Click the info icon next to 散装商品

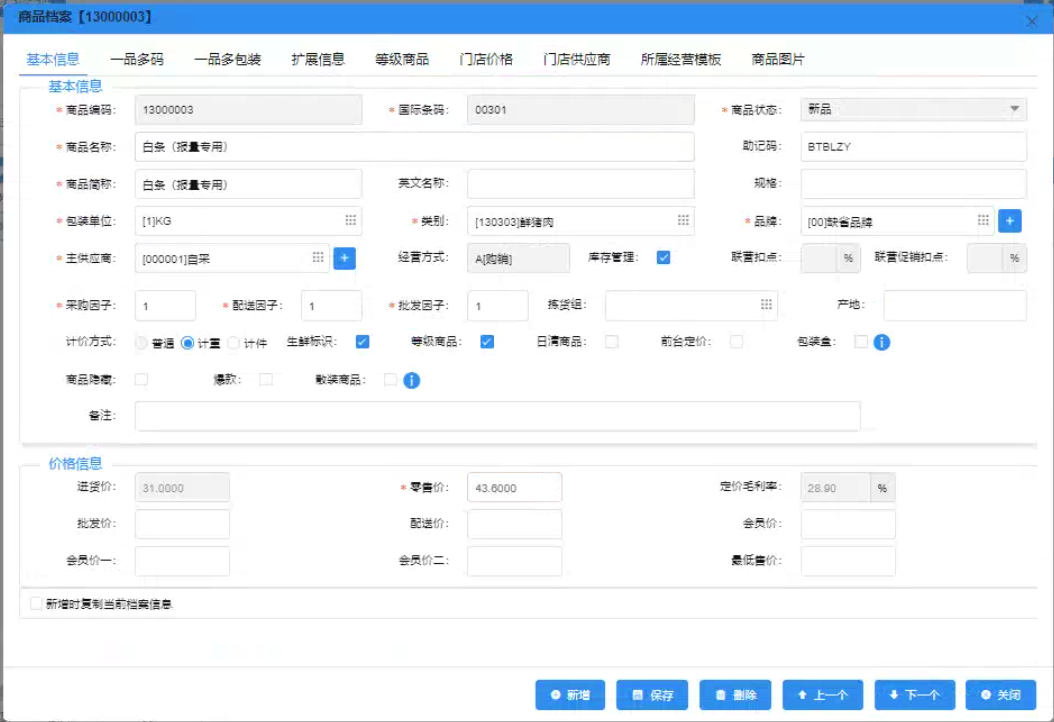412,380
